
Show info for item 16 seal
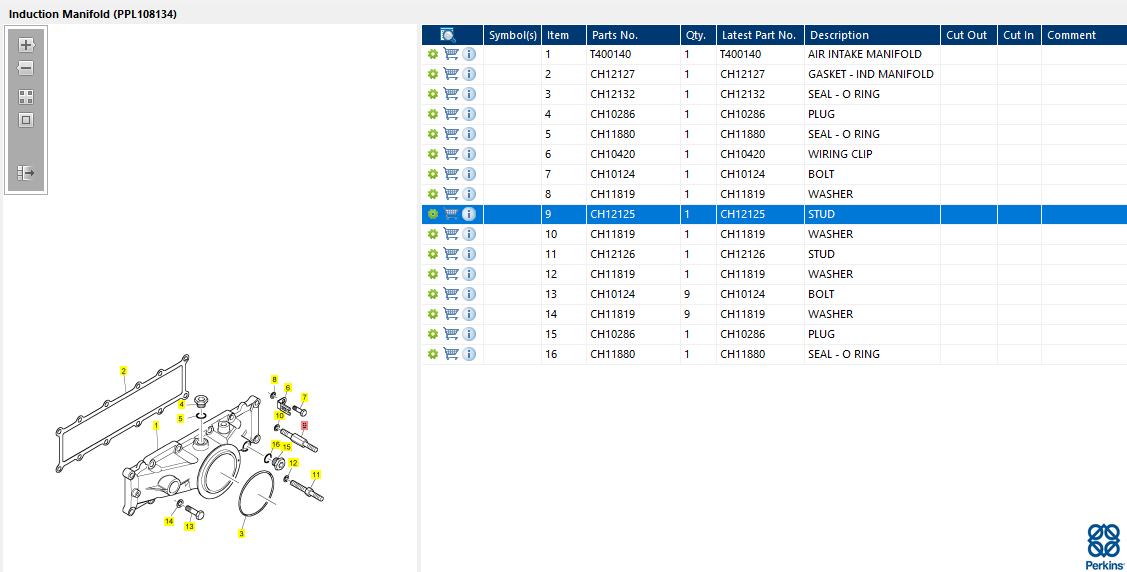469,354
